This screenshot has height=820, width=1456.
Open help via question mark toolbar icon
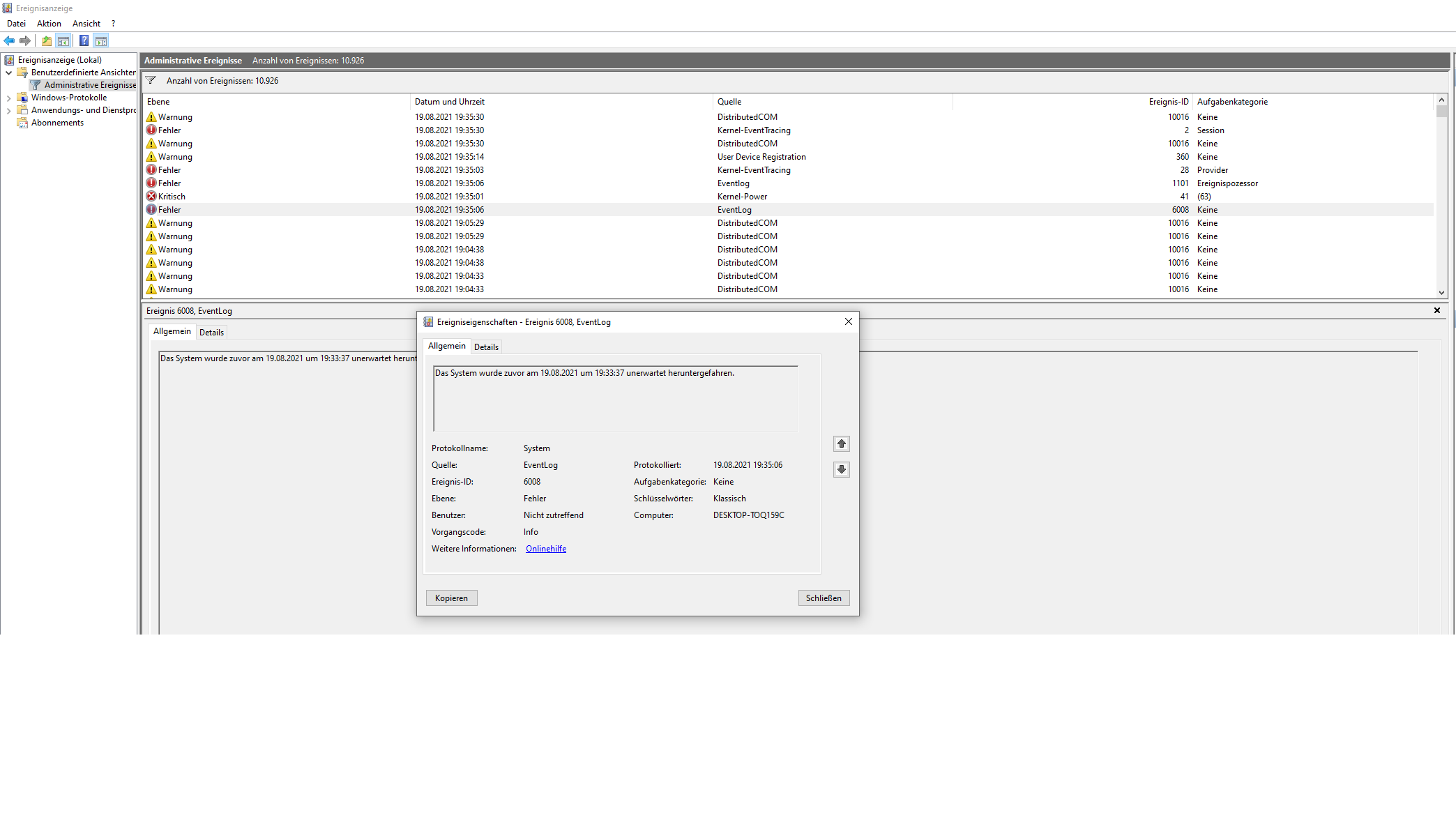pos(84,40)
